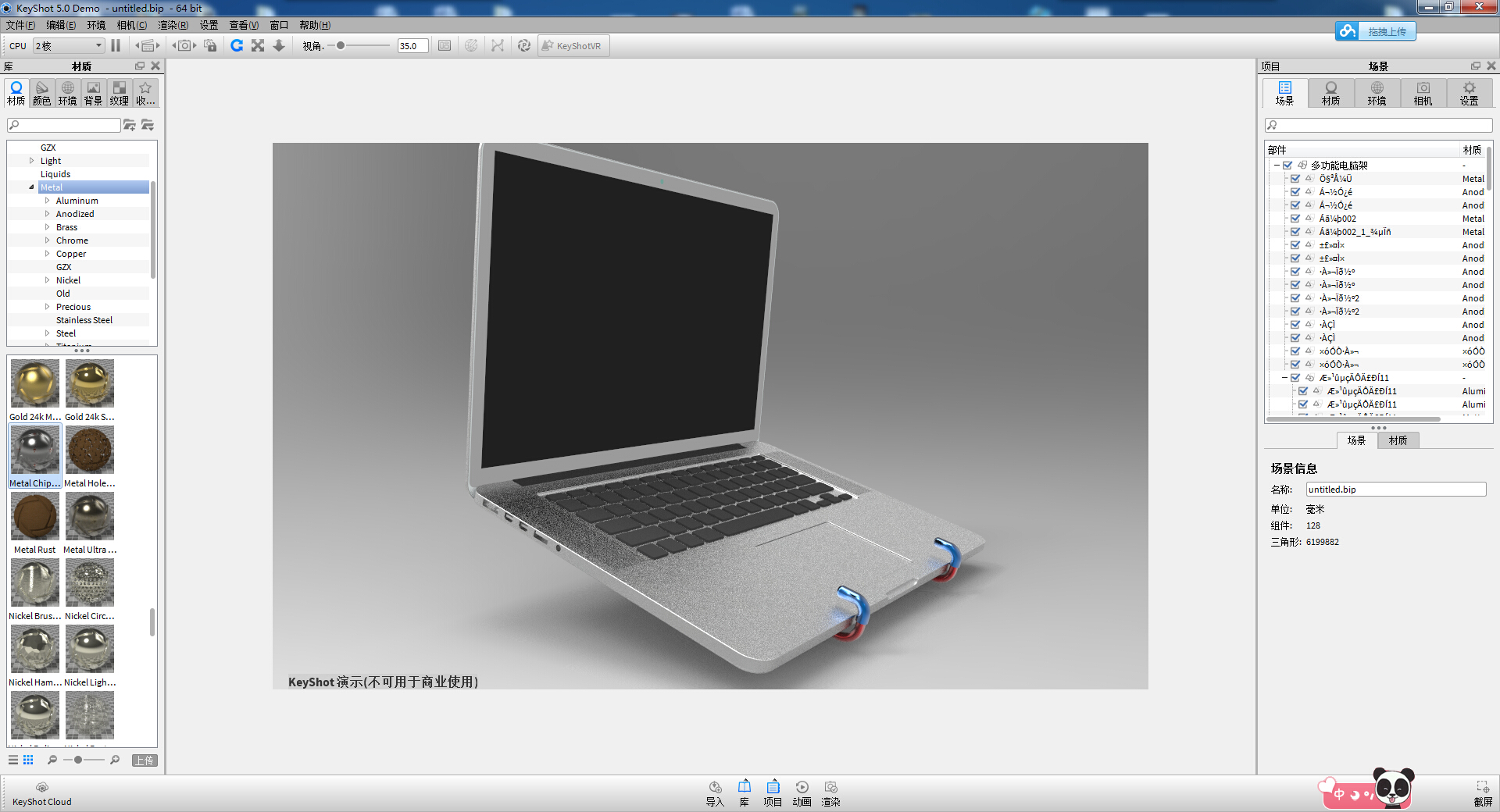Open the library 背景 backplates tab
This screenshot has width=1500, height=812.
click(x=94, y=93)
